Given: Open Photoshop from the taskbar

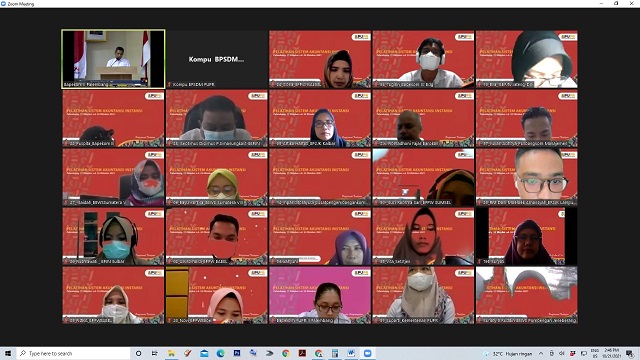Looking at the screenshot, I should (237, 353).
